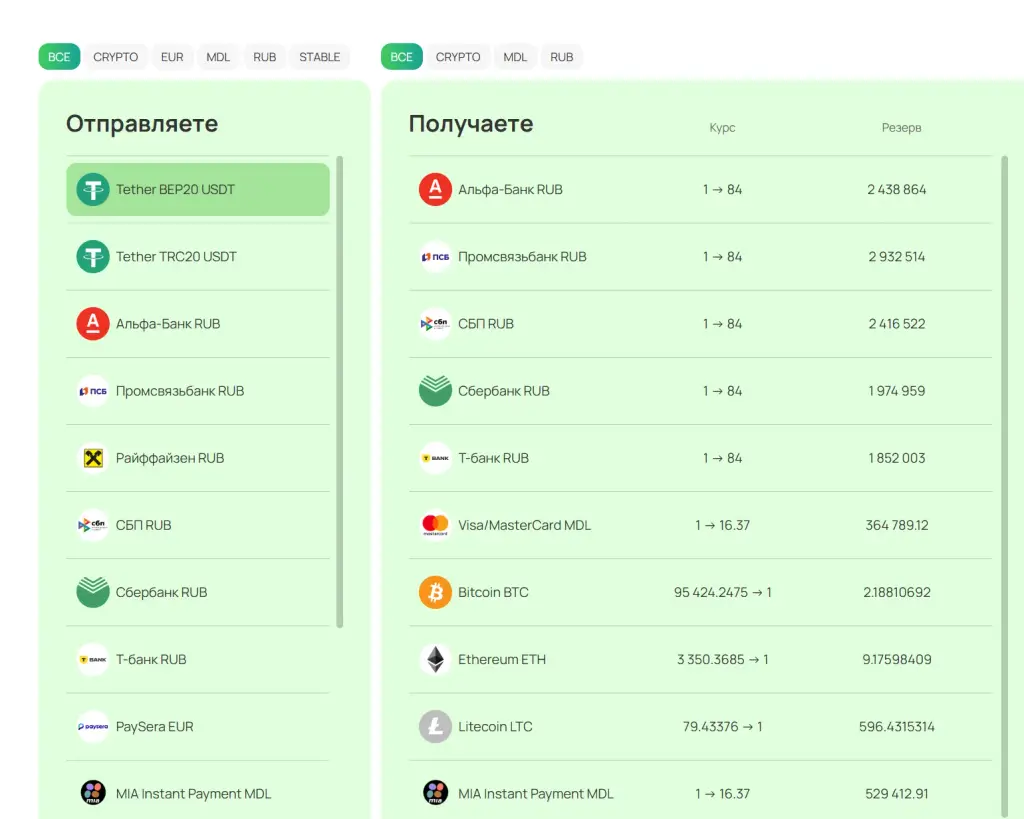
Task: Click Litecoin reserve 596.4315314
Action: coord(897,727)
